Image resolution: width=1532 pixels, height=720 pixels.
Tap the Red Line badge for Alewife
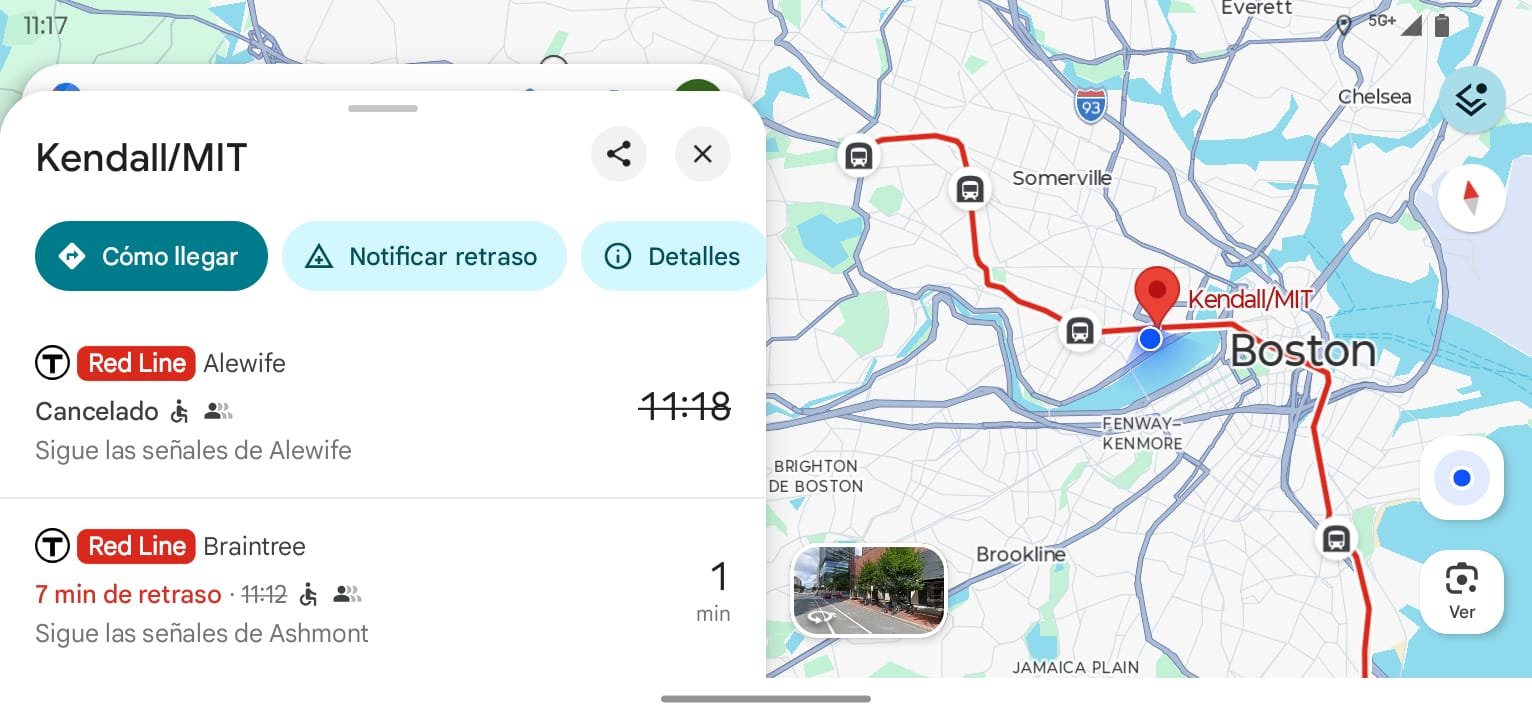click(136, 363)
